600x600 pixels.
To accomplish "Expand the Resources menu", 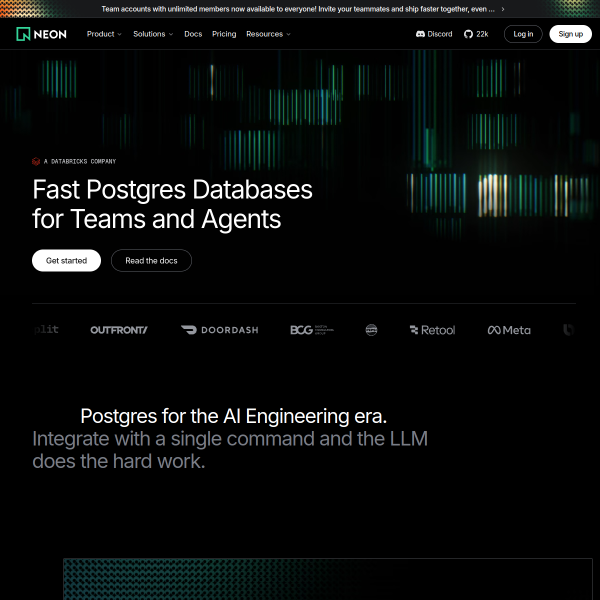I will coord(268,34).
